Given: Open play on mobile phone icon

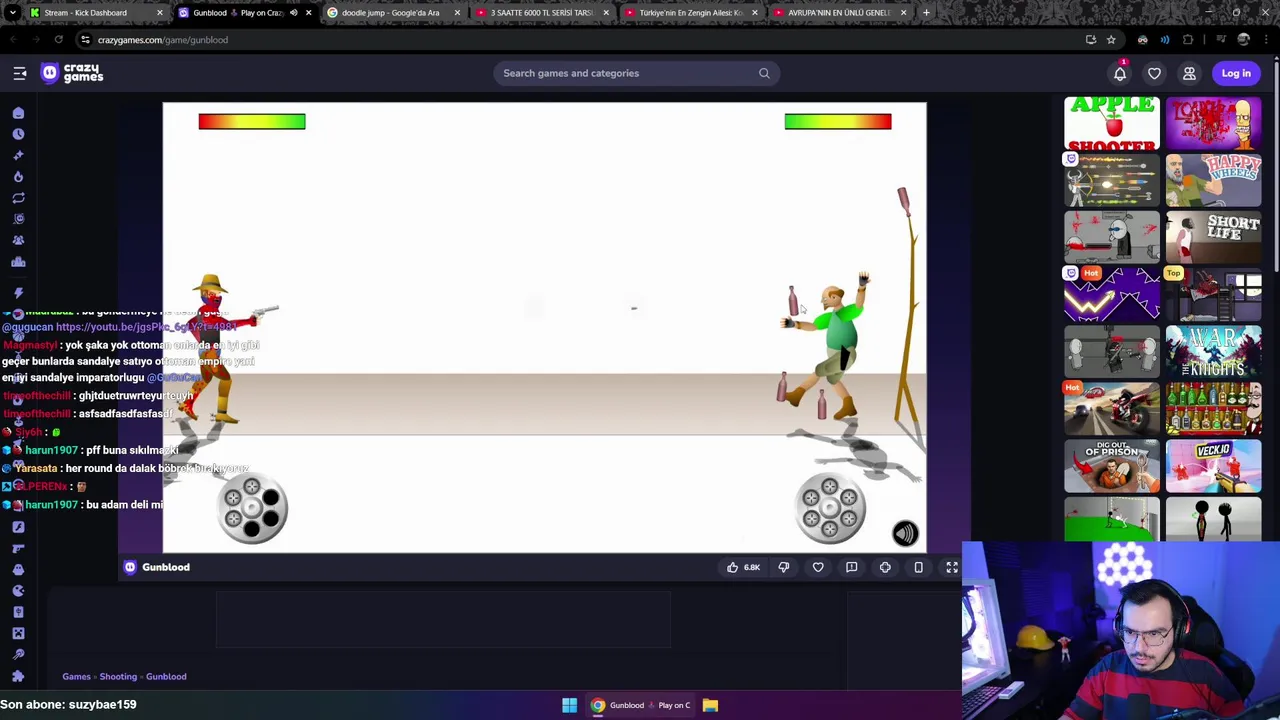Looking at the screenshot, I should tap(918, 567).
